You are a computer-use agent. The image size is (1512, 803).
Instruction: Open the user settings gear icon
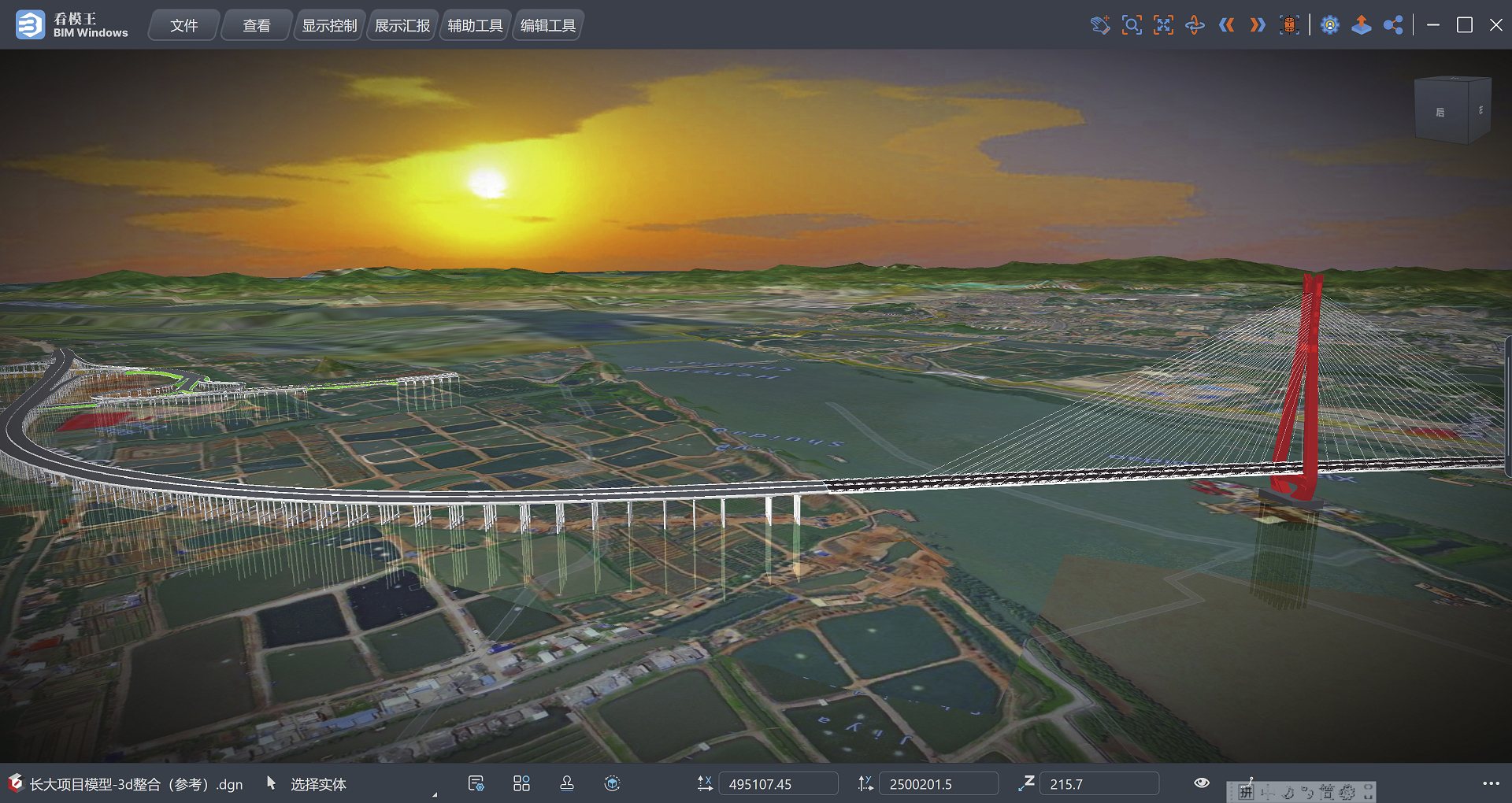(x=1330, y=25)
